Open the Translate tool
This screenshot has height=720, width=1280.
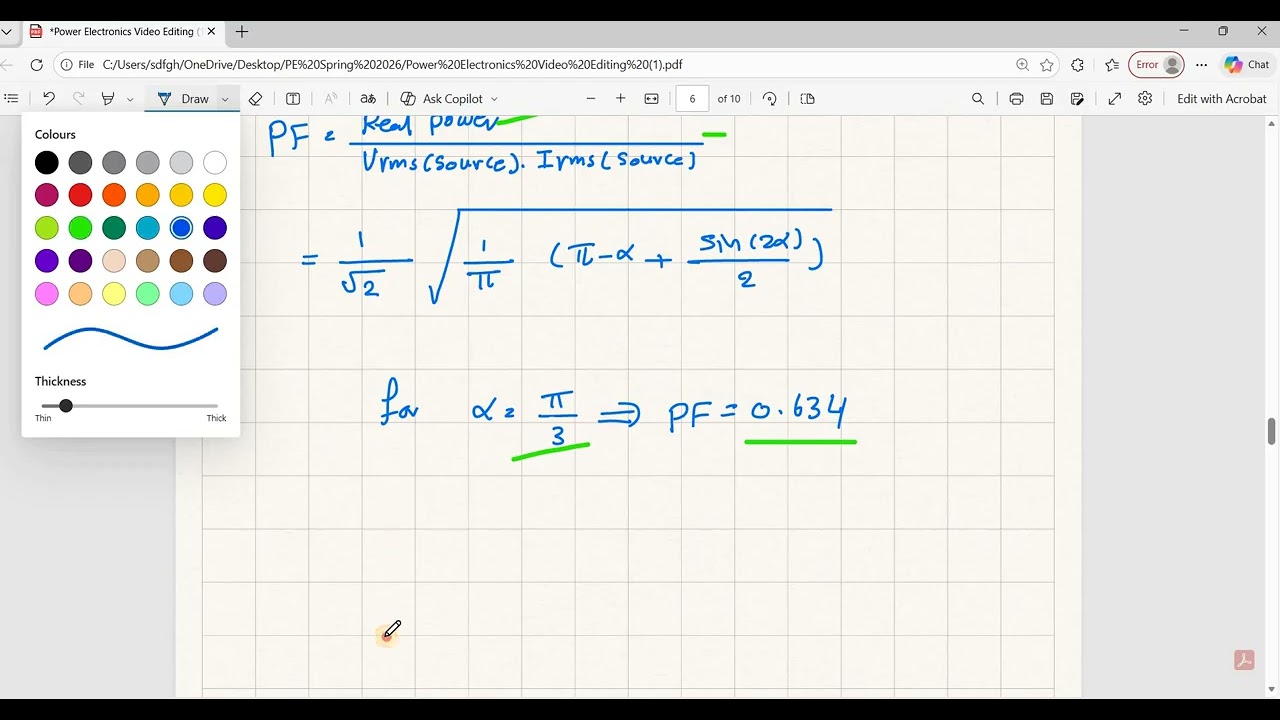[x=368, y=99]
